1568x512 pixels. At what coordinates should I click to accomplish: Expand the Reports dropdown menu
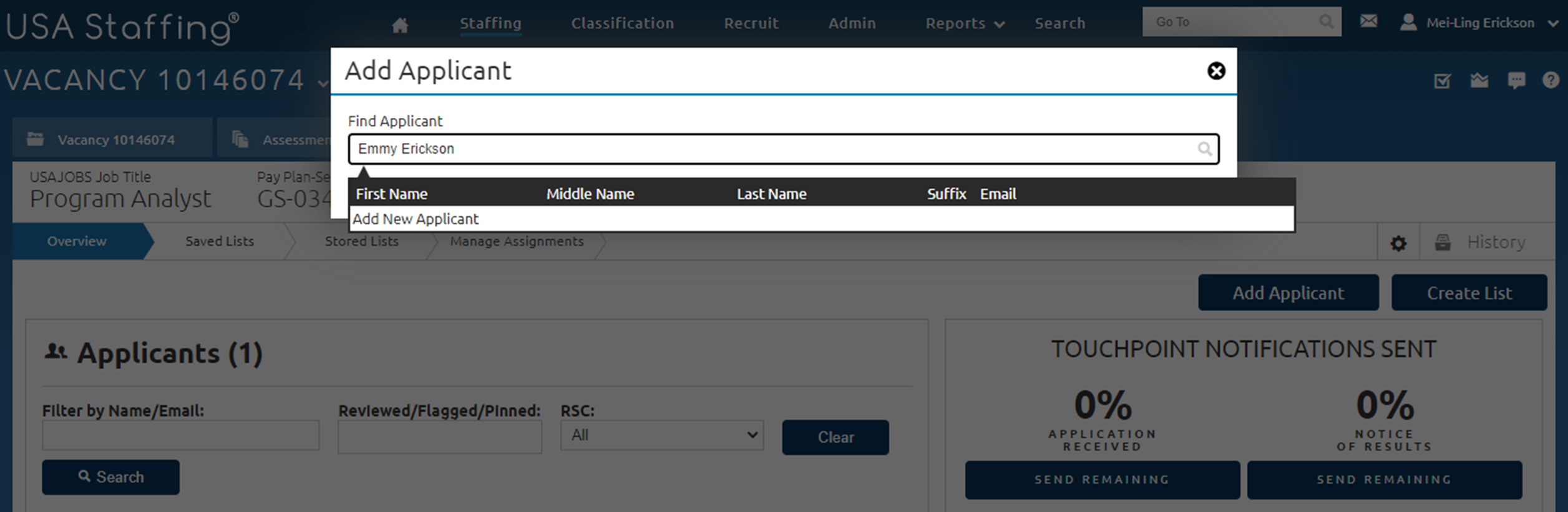pos(964,24)
